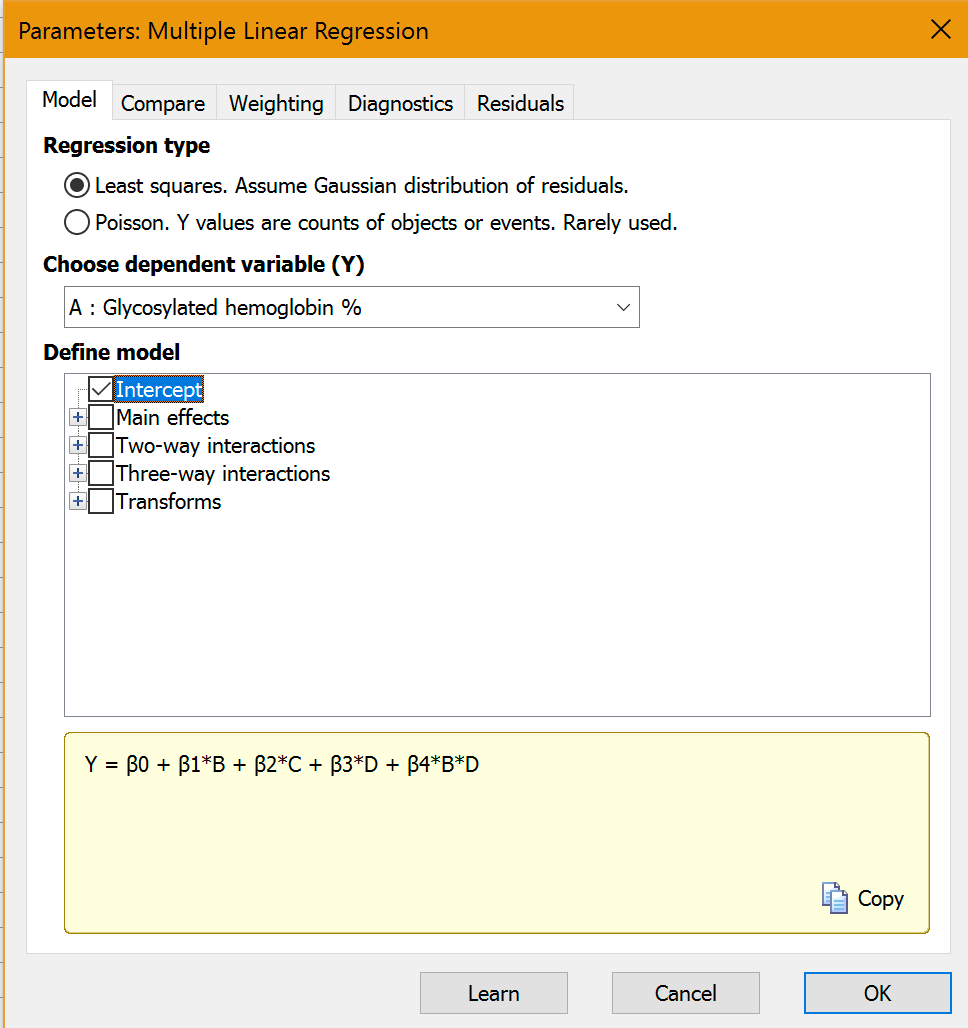Go to the Diagnostics tab
This screenshot has height=1028, width=968.
click(400, 104)
